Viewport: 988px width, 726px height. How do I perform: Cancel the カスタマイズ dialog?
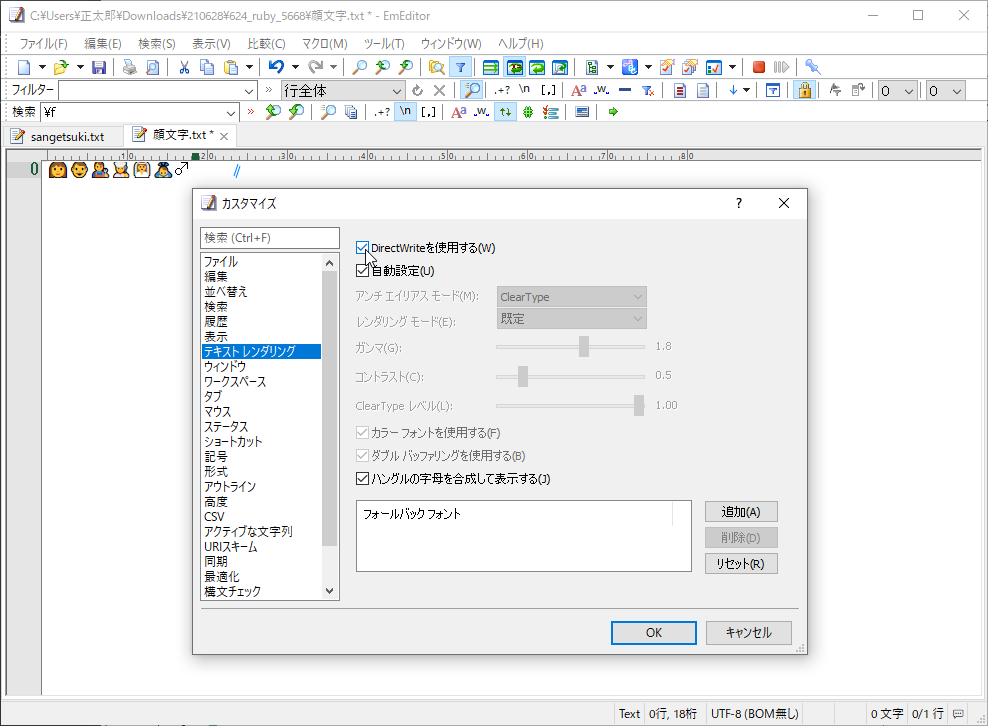click(748, 632)
